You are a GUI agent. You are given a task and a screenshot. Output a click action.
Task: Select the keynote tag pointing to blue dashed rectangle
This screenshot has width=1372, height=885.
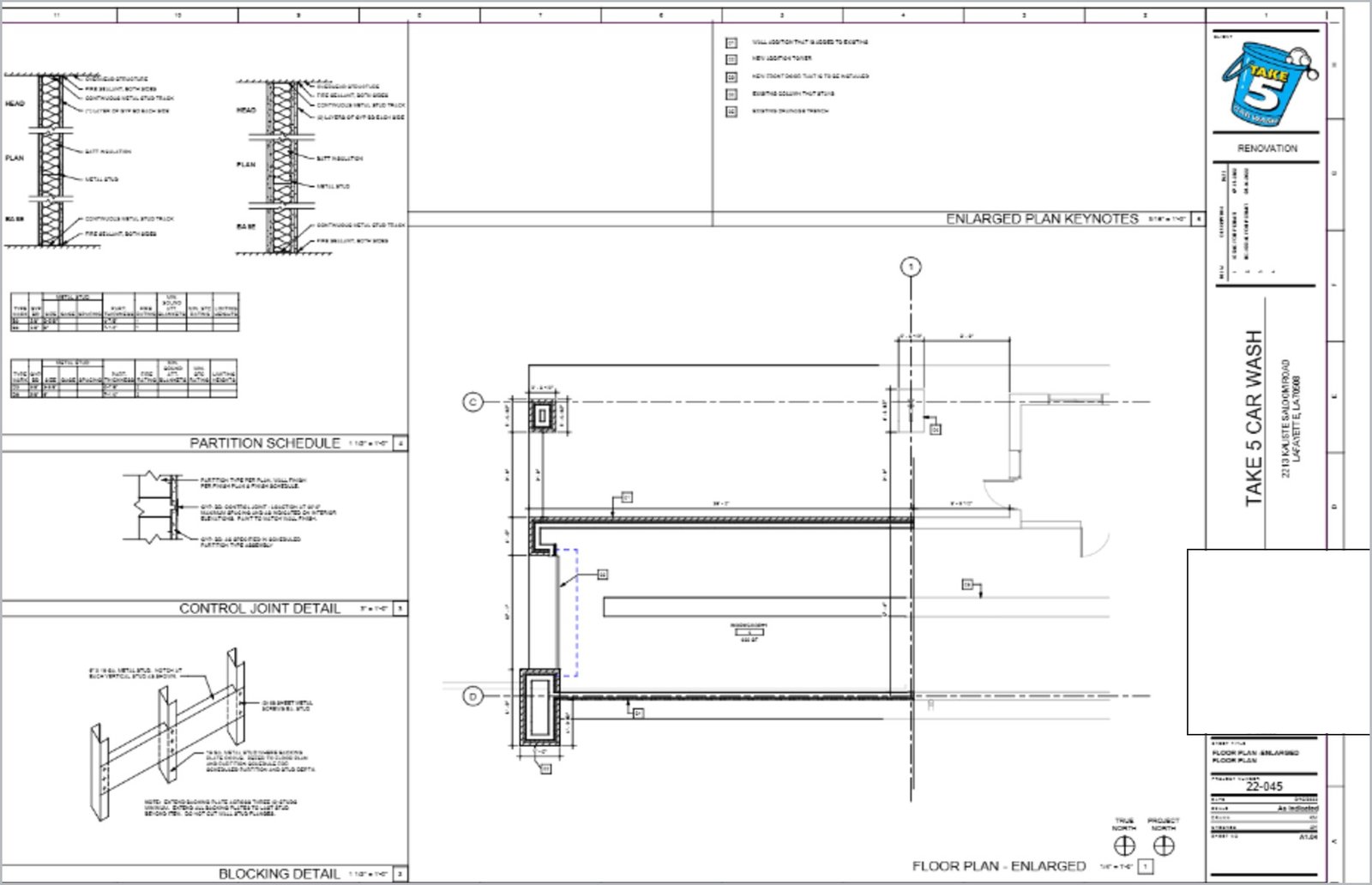(x=603, y=574)
